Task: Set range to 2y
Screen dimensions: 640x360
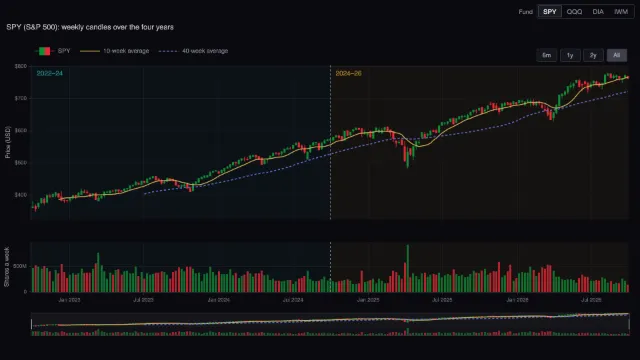Action: [593, 55]
